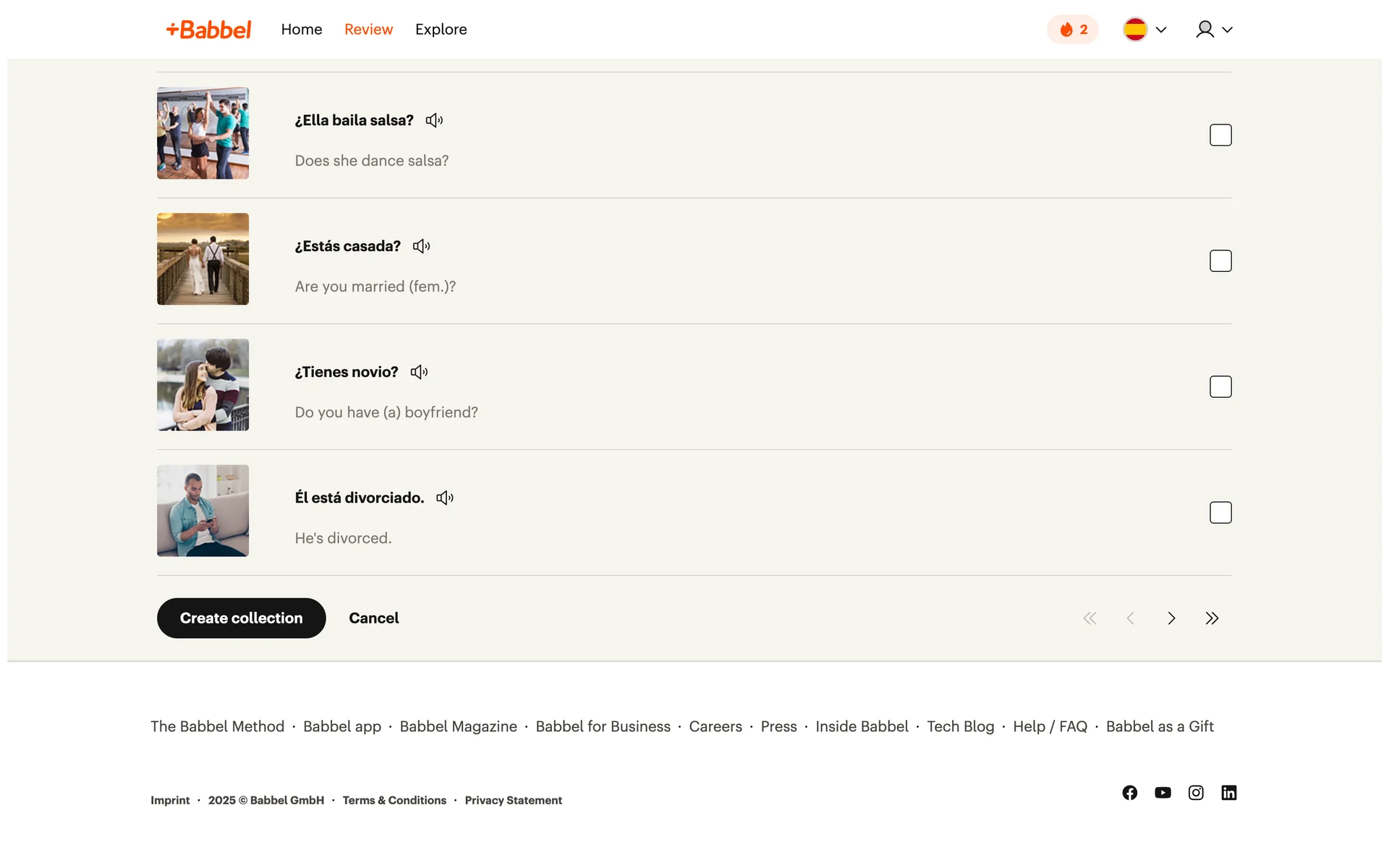Go to the next page arrow
The width and height of the screenshot is (1389, 868).
pyautogui.click(x=1171, y=618)
